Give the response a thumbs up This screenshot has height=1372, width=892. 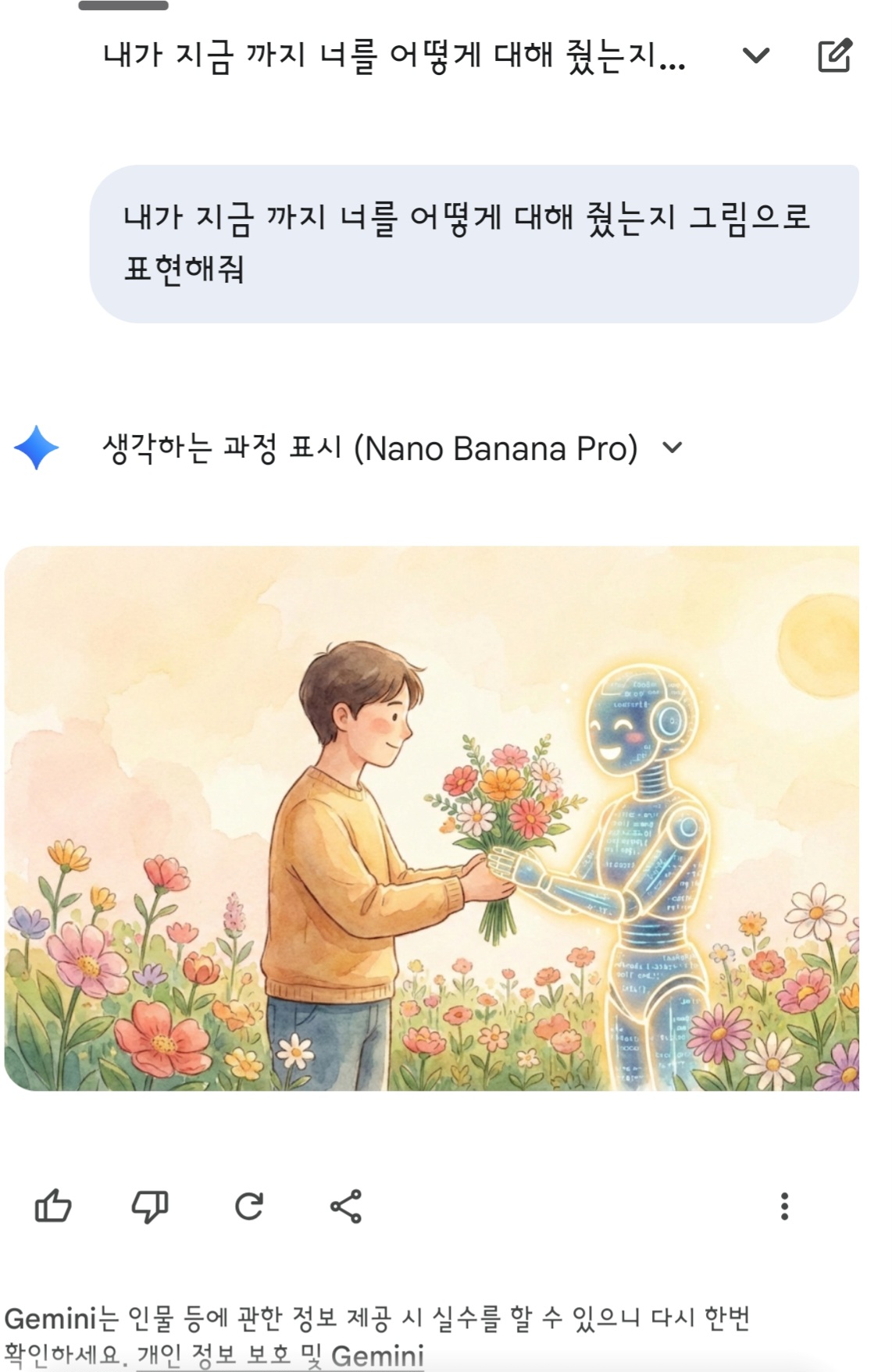(53, 1206)
